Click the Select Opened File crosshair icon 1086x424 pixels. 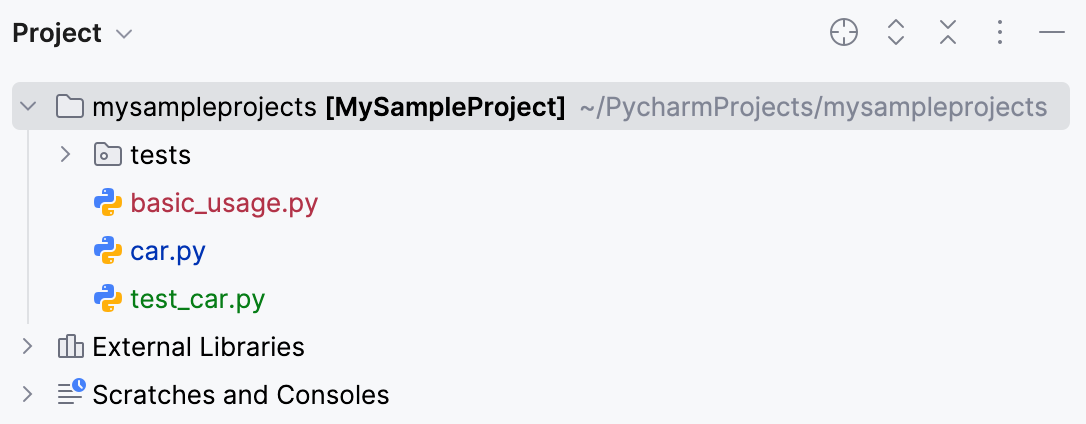point(844,33)
